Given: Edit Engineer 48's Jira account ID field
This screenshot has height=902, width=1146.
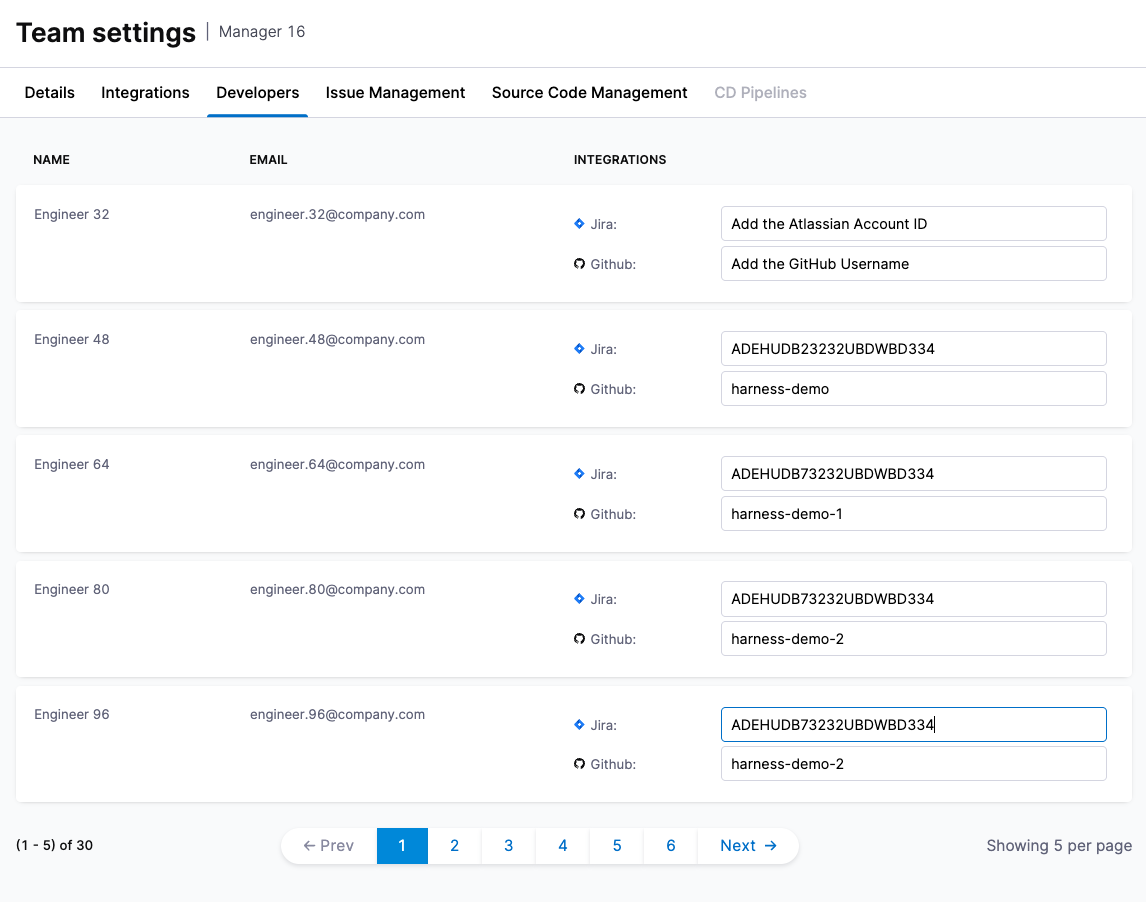Looking at the screenshot, I should 913,349.
